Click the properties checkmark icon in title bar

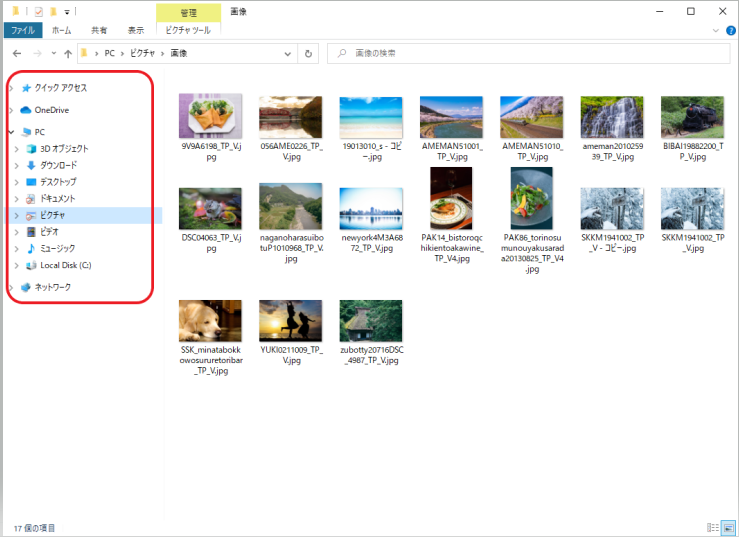point(38,11)
